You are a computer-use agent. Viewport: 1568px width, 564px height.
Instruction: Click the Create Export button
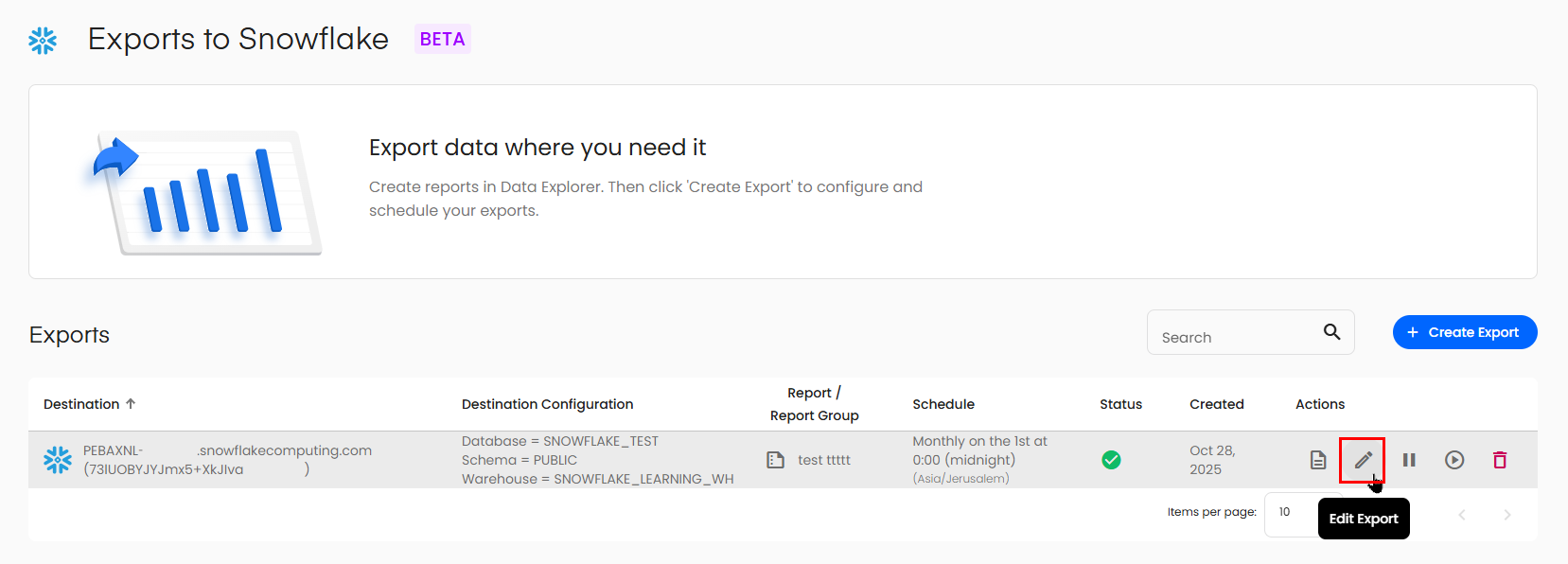pyautogui.click(x=1464, y=332)
